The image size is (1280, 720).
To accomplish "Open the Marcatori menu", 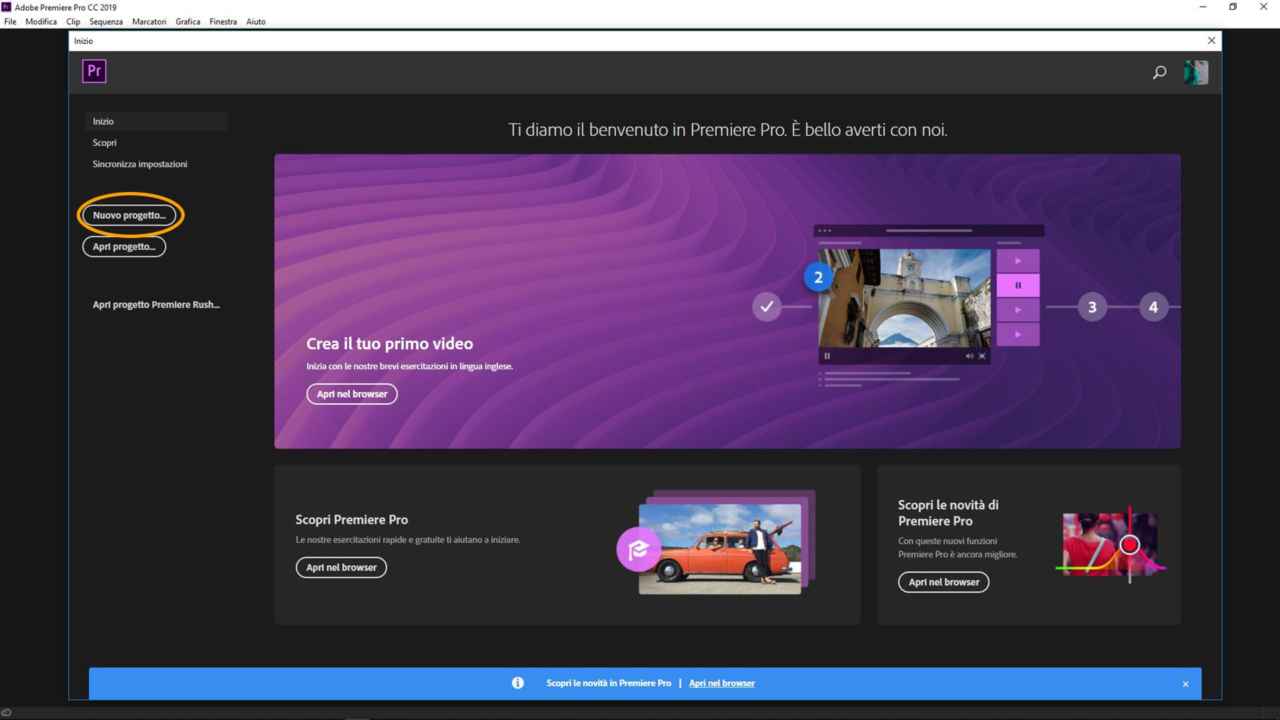I will click(150, 21).
